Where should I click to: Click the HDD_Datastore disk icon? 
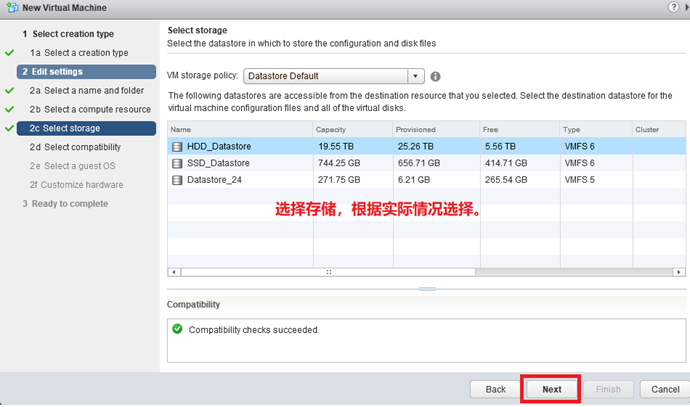(x=177, y=147)
